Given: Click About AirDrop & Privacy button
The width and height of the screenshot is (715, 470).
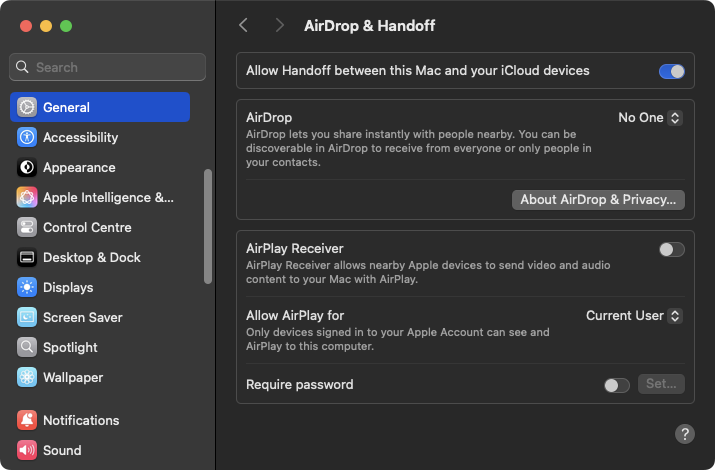Looking at the screenshot, I should 598,200.
